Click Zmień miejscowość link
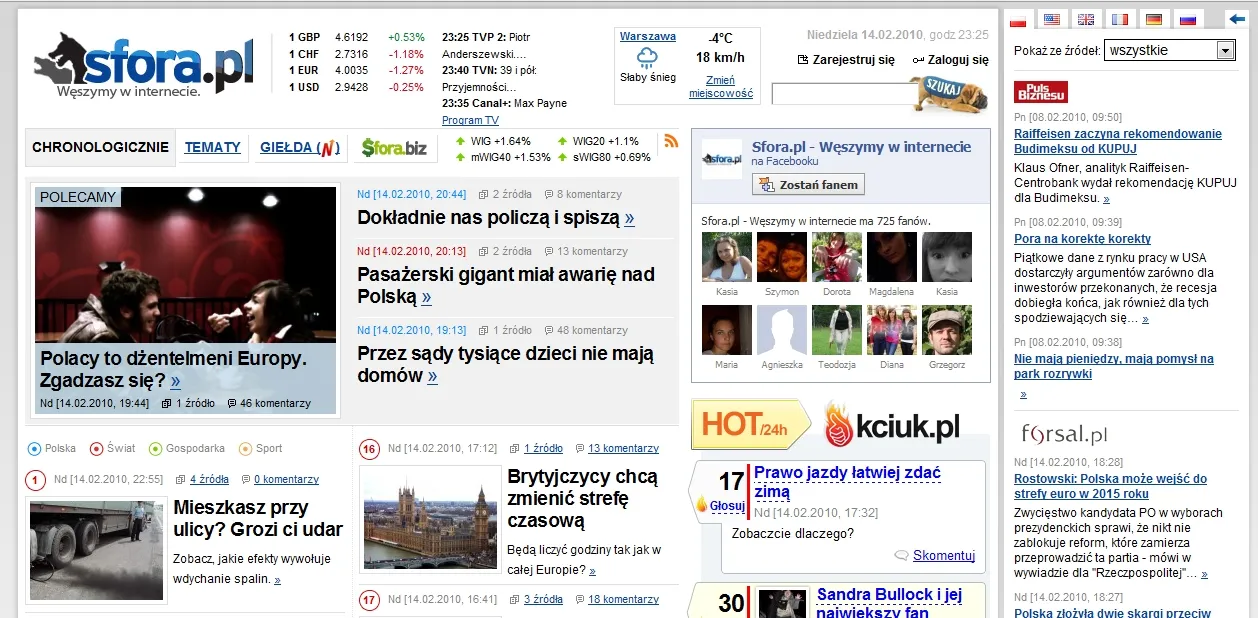The width and height of the screenshot is (1258, 618). coord(720,87)
